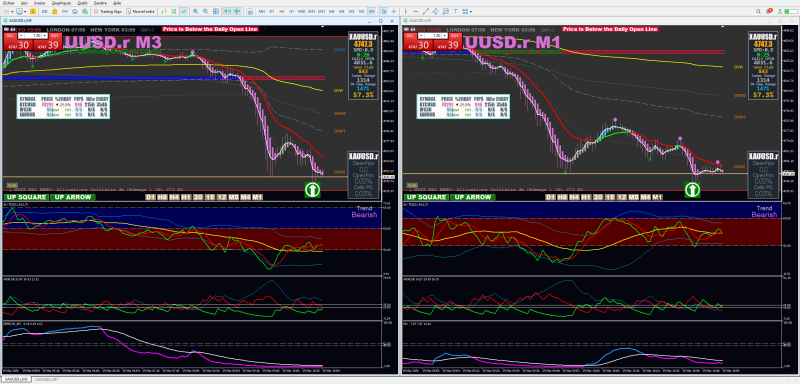
Task: Click the orange shopping bag Market icon
Action: [x=55, y=11]
